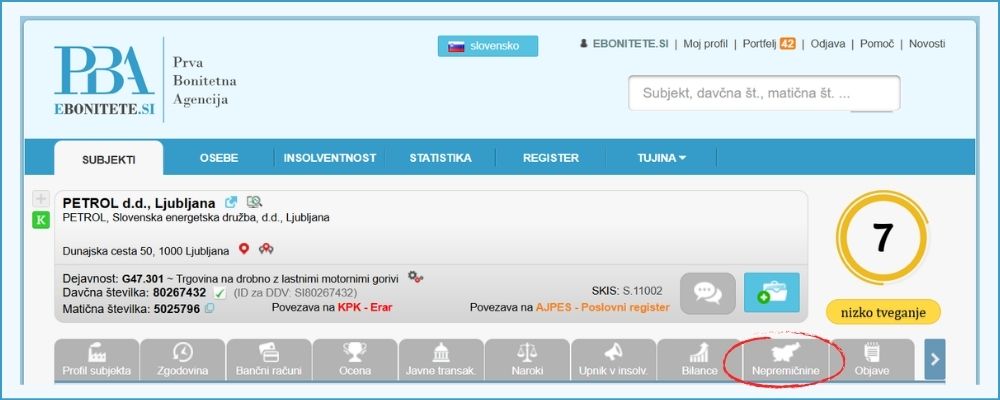Viewport: 1000px width, 400px height.
Task: Open the Bančni računi tab
Action: click(x=269, y=360)
